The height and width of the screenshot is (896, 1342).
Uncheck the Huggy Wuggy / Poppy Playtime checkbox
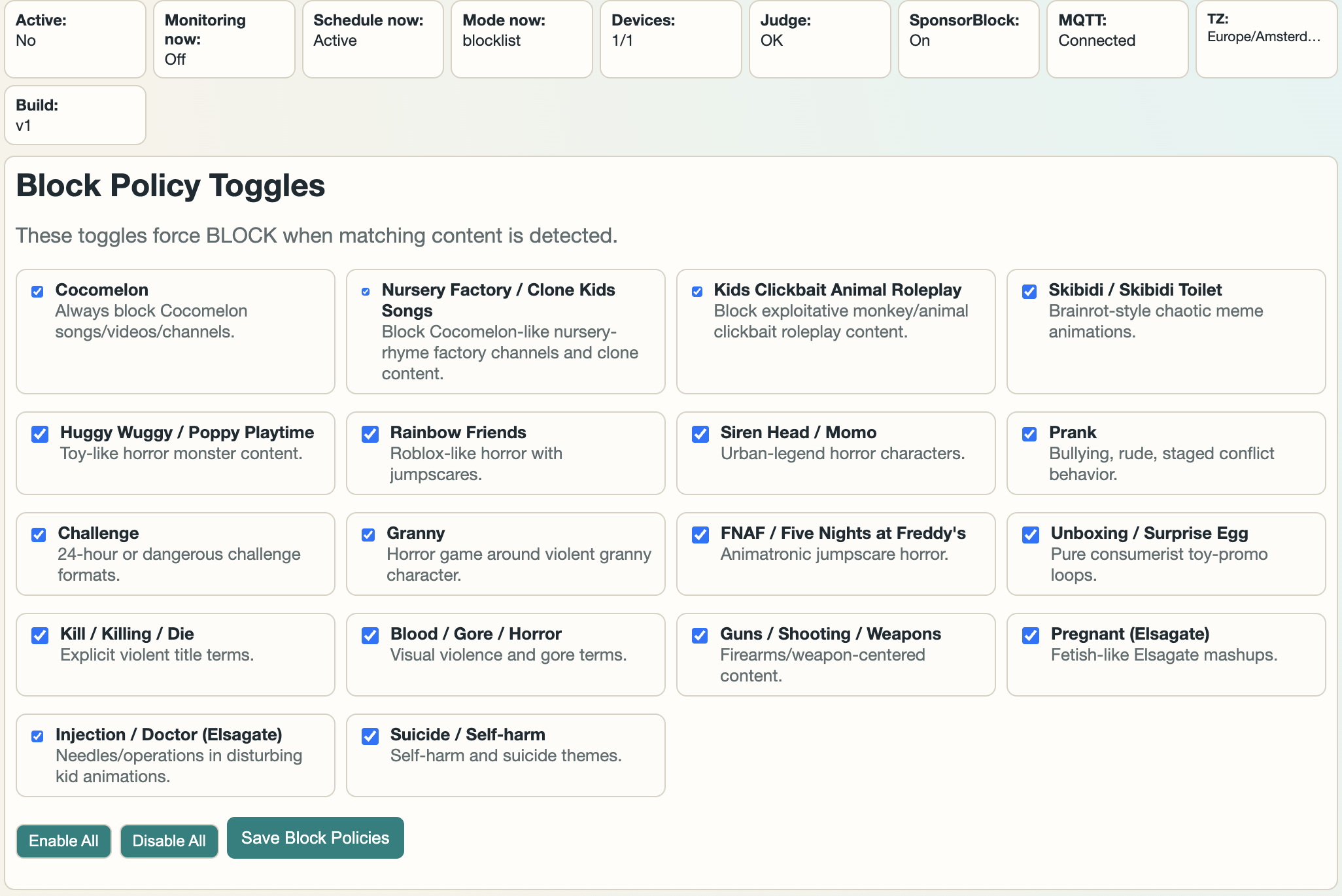click(40, 434)
